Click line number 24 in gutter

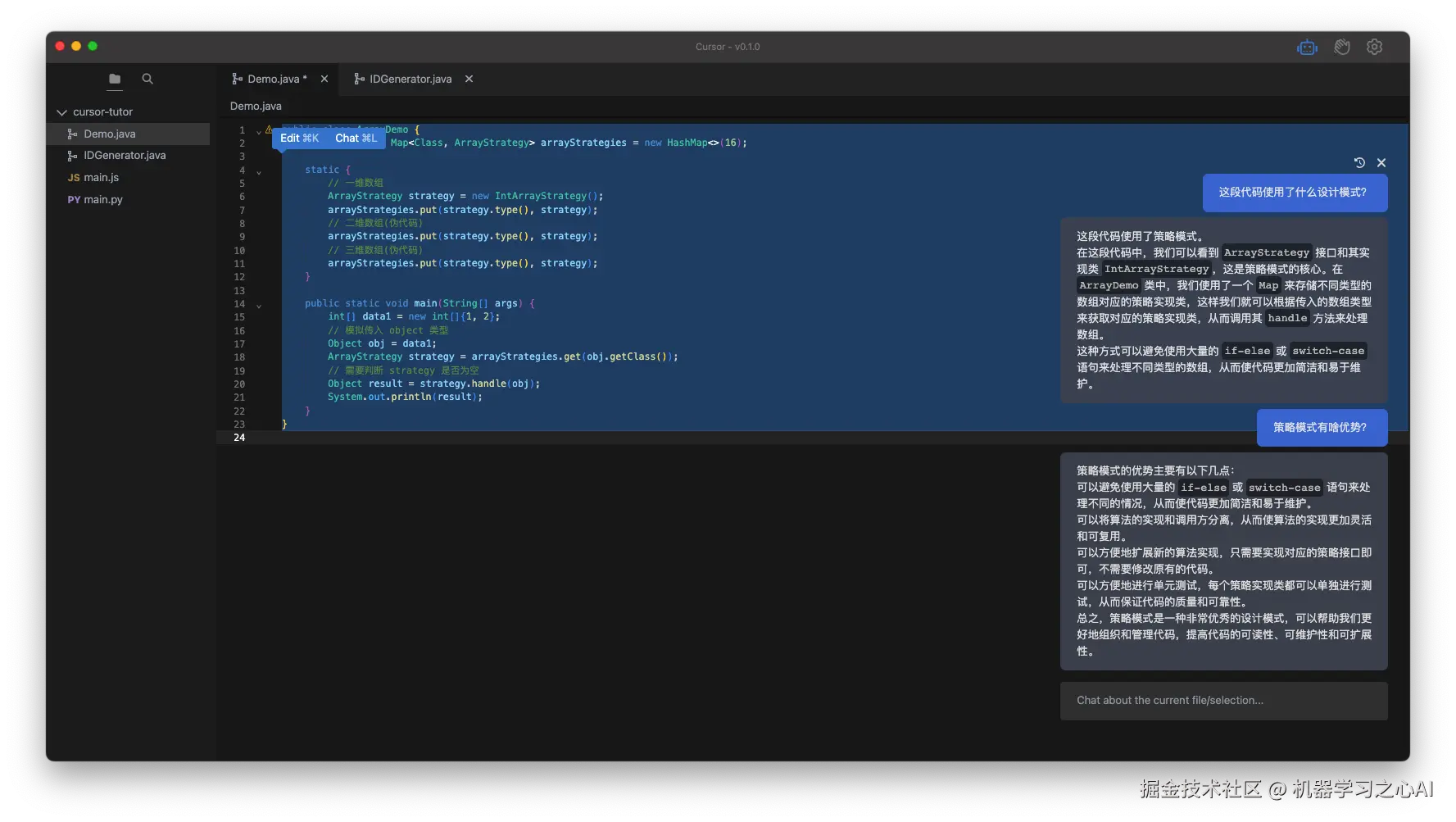(x=239, y=438)
